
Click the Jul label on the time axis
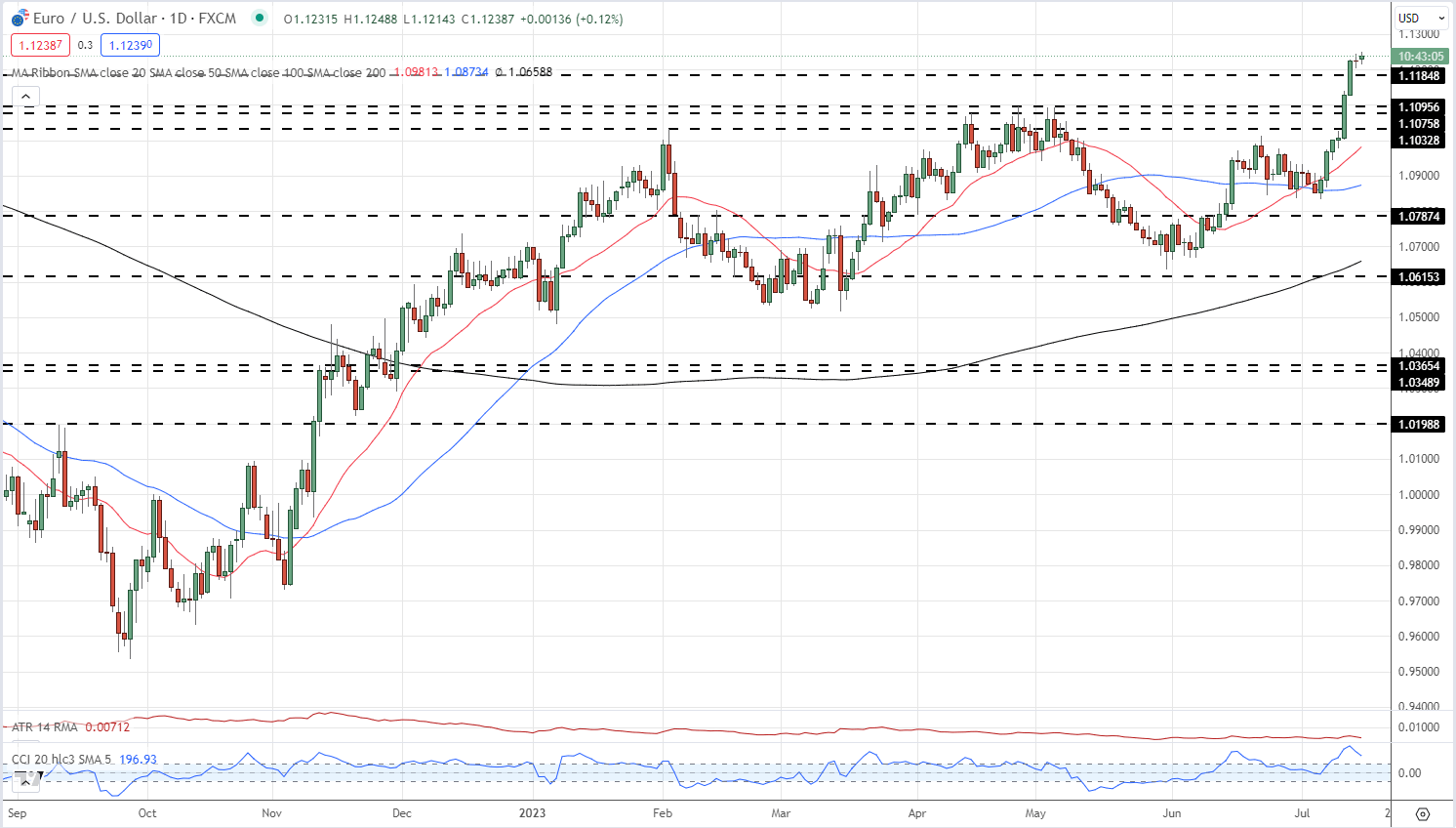coord(1302,812)
